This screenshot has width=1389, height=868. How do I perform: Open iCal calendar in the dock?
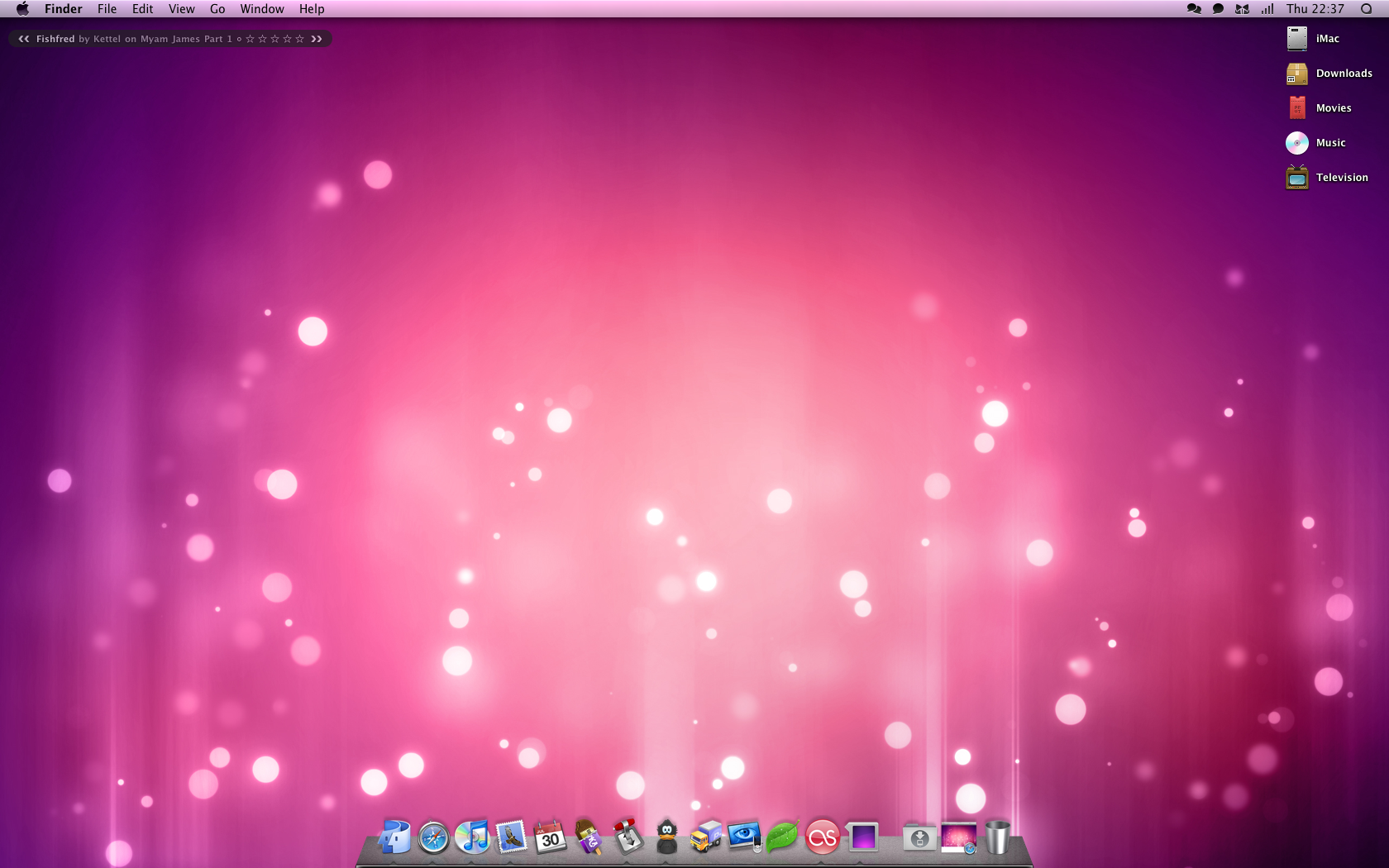tap(550, 837)
